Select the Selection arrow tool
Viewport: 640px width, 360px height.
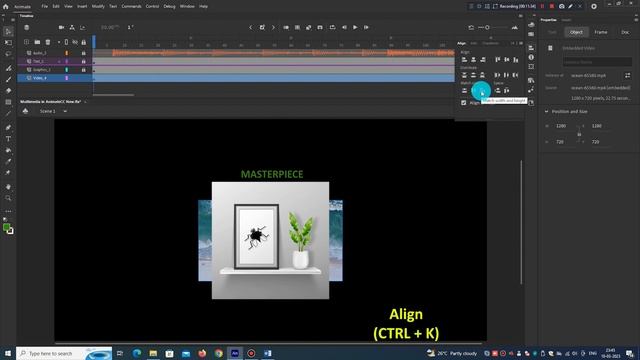pos(9,31)
